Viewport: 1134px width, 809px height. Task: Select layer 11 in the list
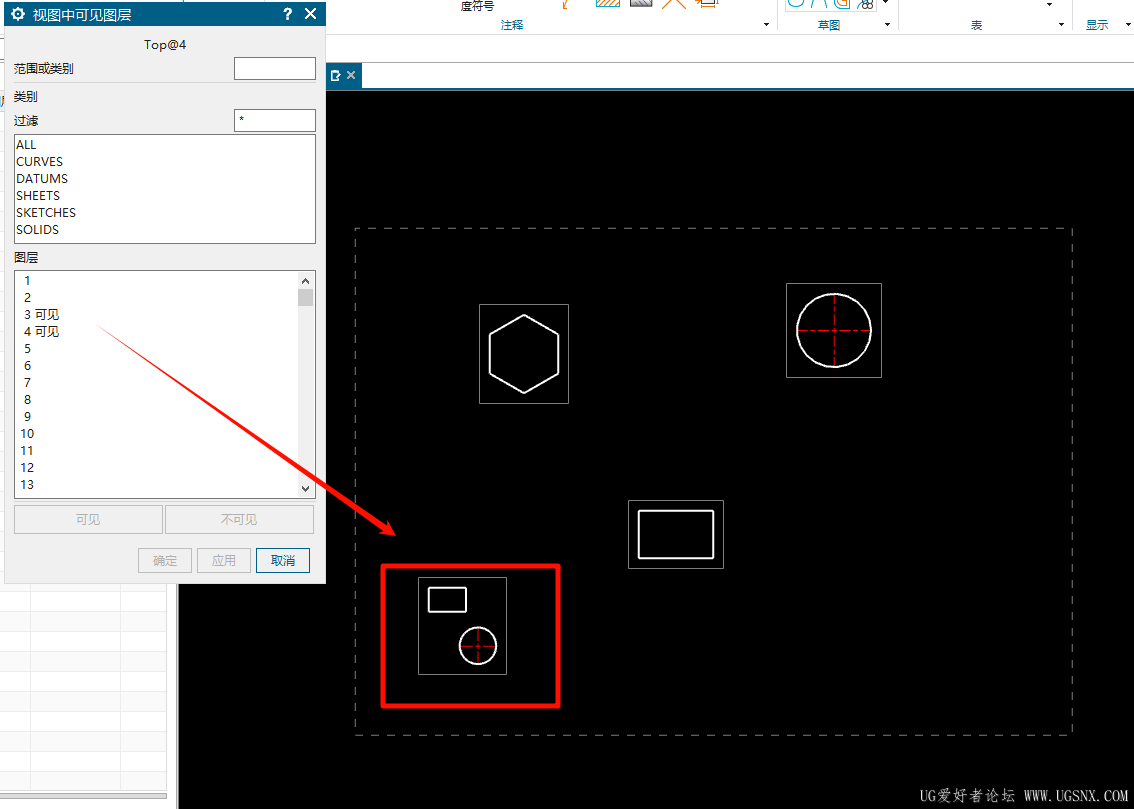coord(155,450)
